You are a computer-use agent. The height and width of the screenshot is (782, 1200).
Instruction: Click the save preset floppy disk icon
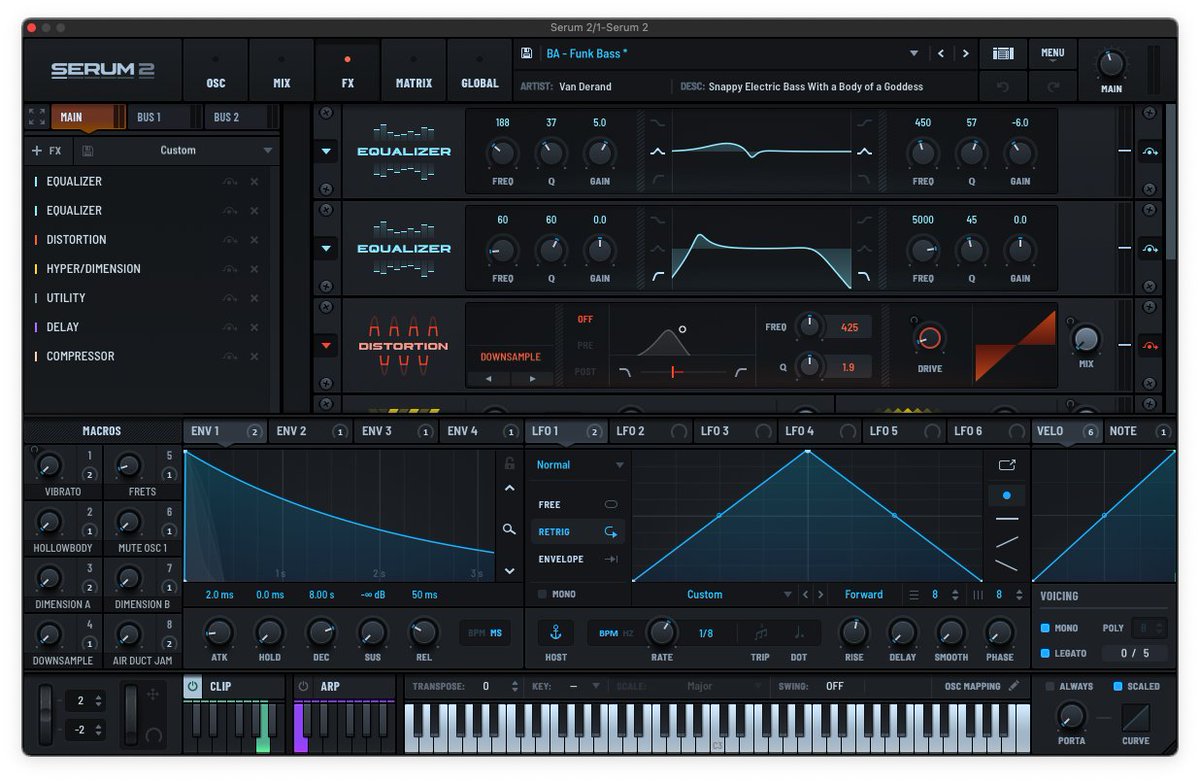(x=527, y=53)
